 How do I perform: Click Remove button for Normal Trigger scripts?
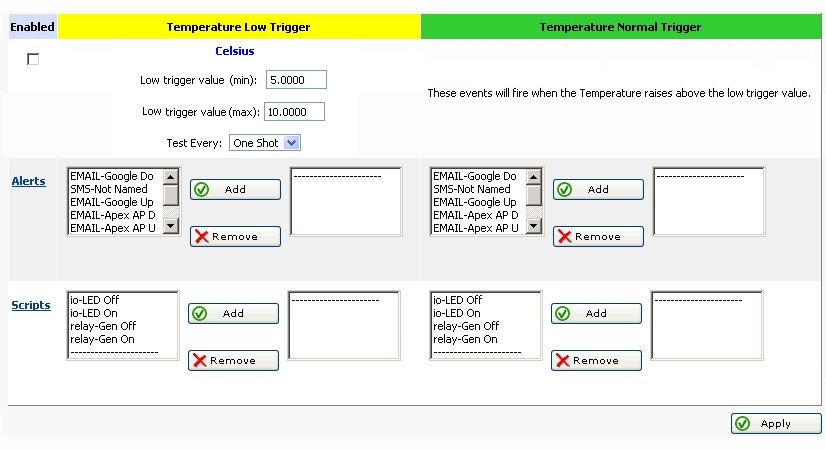point(596,361)
